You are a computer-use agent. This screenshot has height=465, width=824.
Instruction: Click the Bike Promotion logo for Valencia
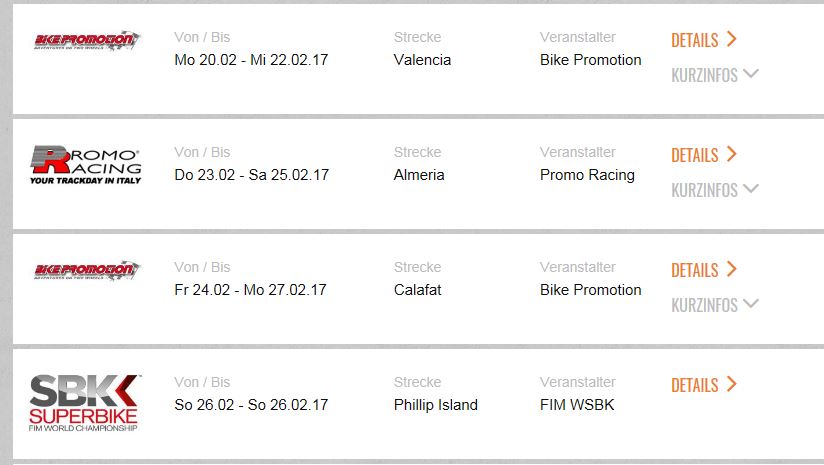pos(87,41)
